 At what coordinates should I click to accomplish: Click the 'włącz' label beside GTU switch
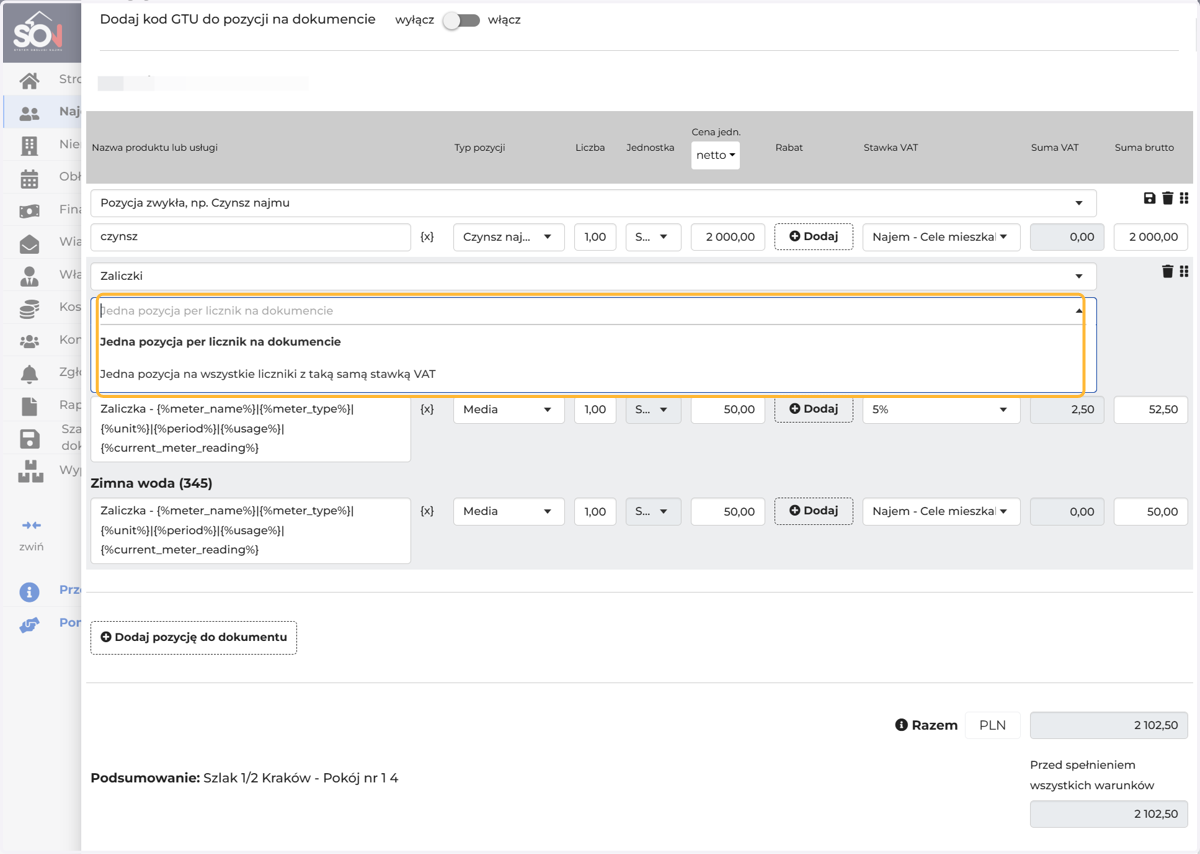click(x=504, y=20)
